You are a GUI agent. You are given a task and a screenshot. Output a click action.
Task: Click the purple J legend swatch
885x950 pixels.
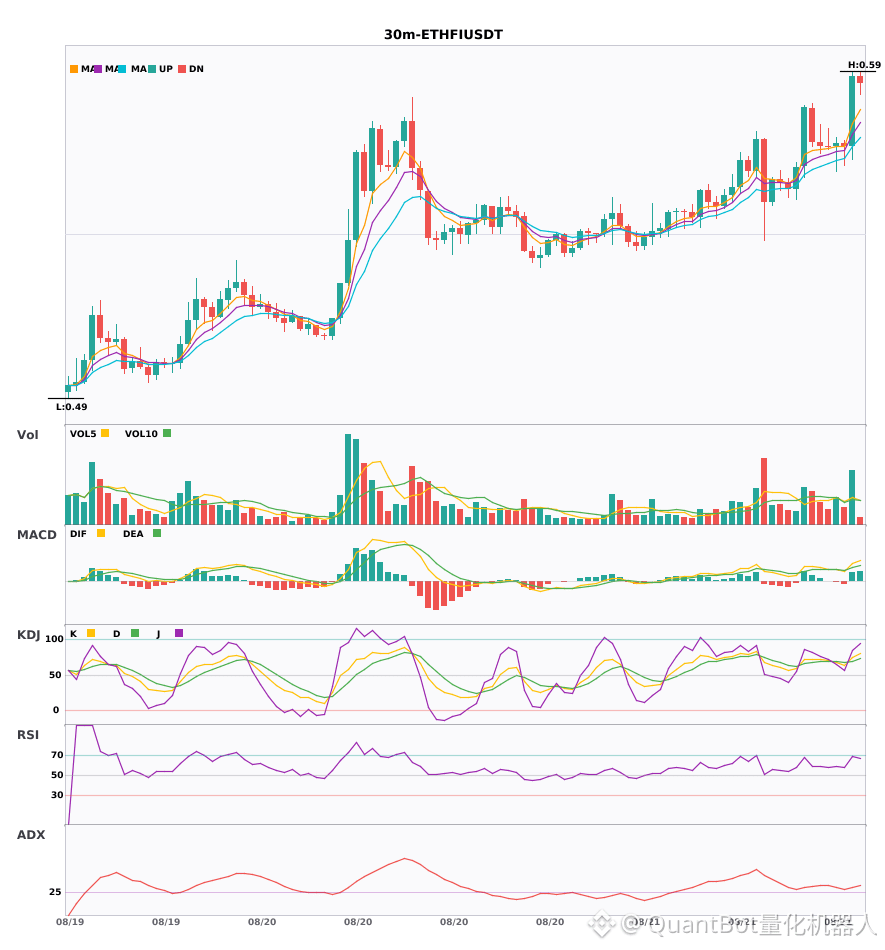179,633
